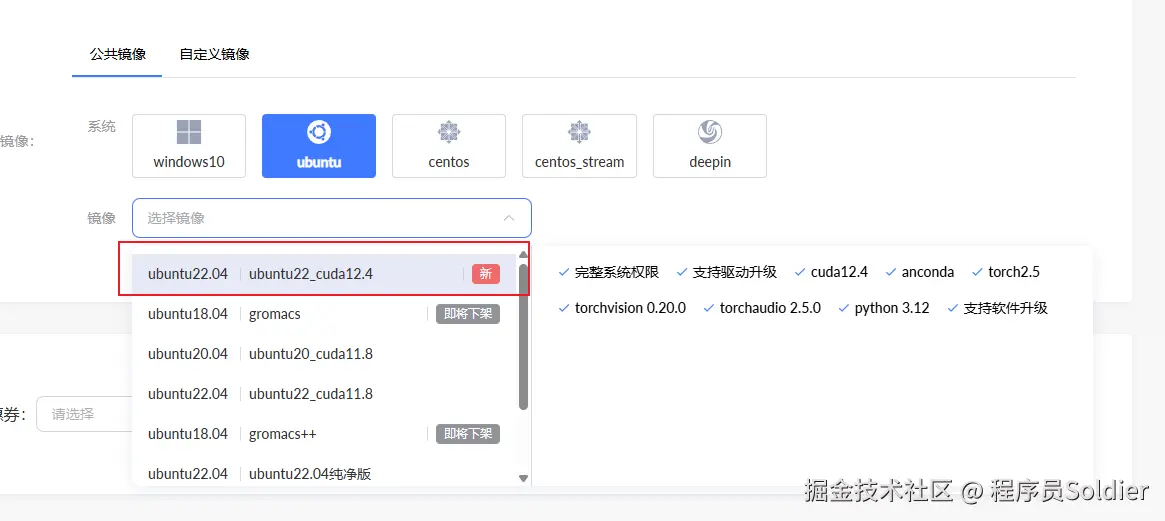This screenshot has height=521, width=1165.
Task: Click the 支持驱动升级 feature text
Action: pyautogui.click(x=735, y=272)
